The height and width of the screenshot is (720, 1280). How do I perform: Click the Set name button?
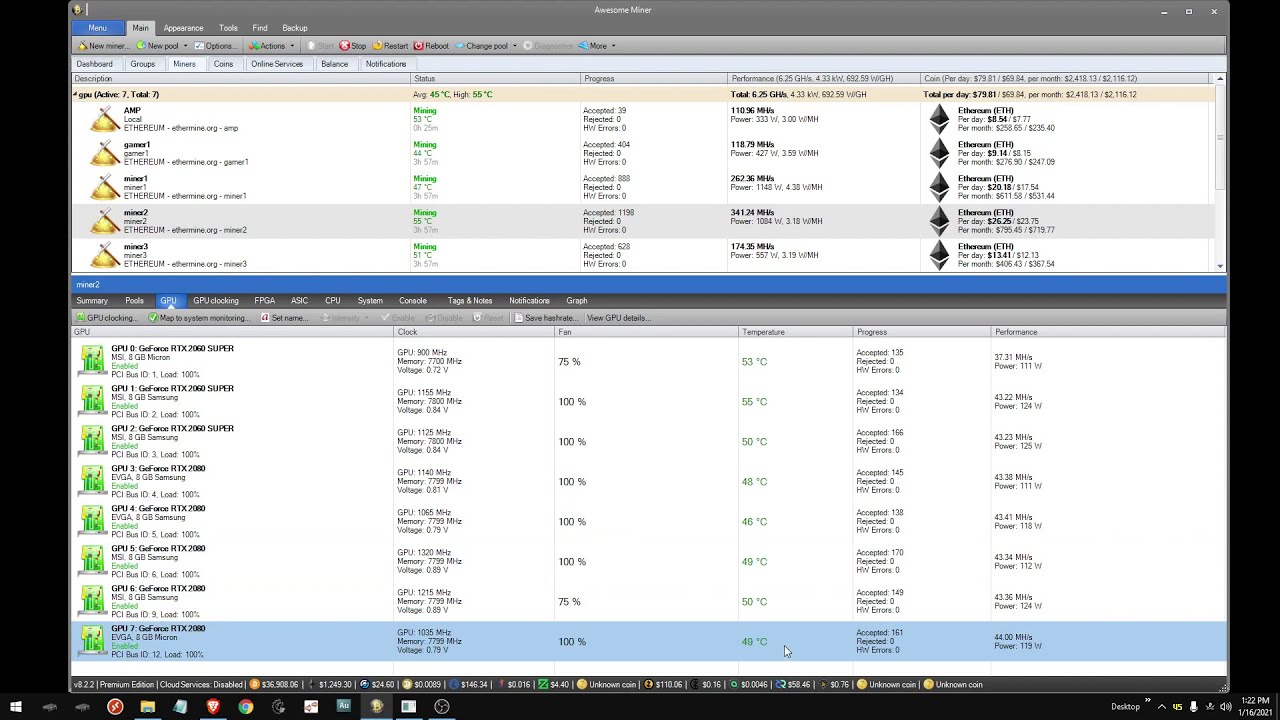284,318
